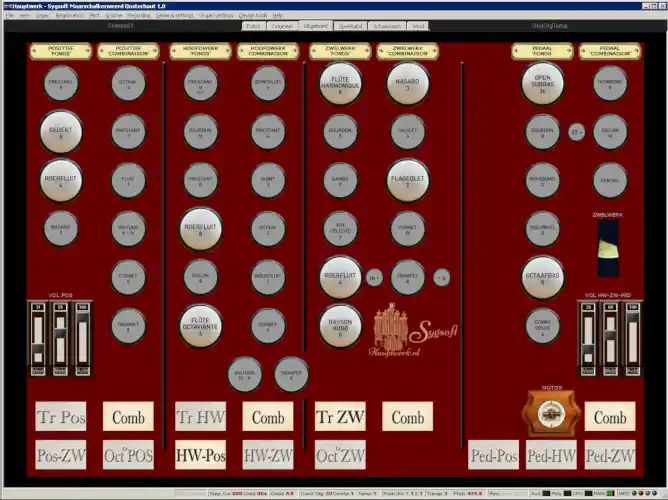Disable the HW-Pos coupler
Screen dimensions: 668x500
pyautogui.click(x=200, y=455)
